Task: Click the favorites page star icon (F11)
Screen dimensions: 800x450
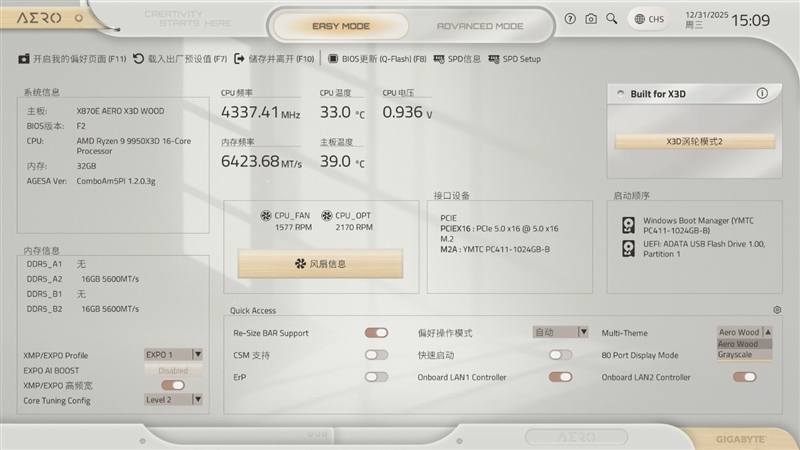Action: coord(24,59)
